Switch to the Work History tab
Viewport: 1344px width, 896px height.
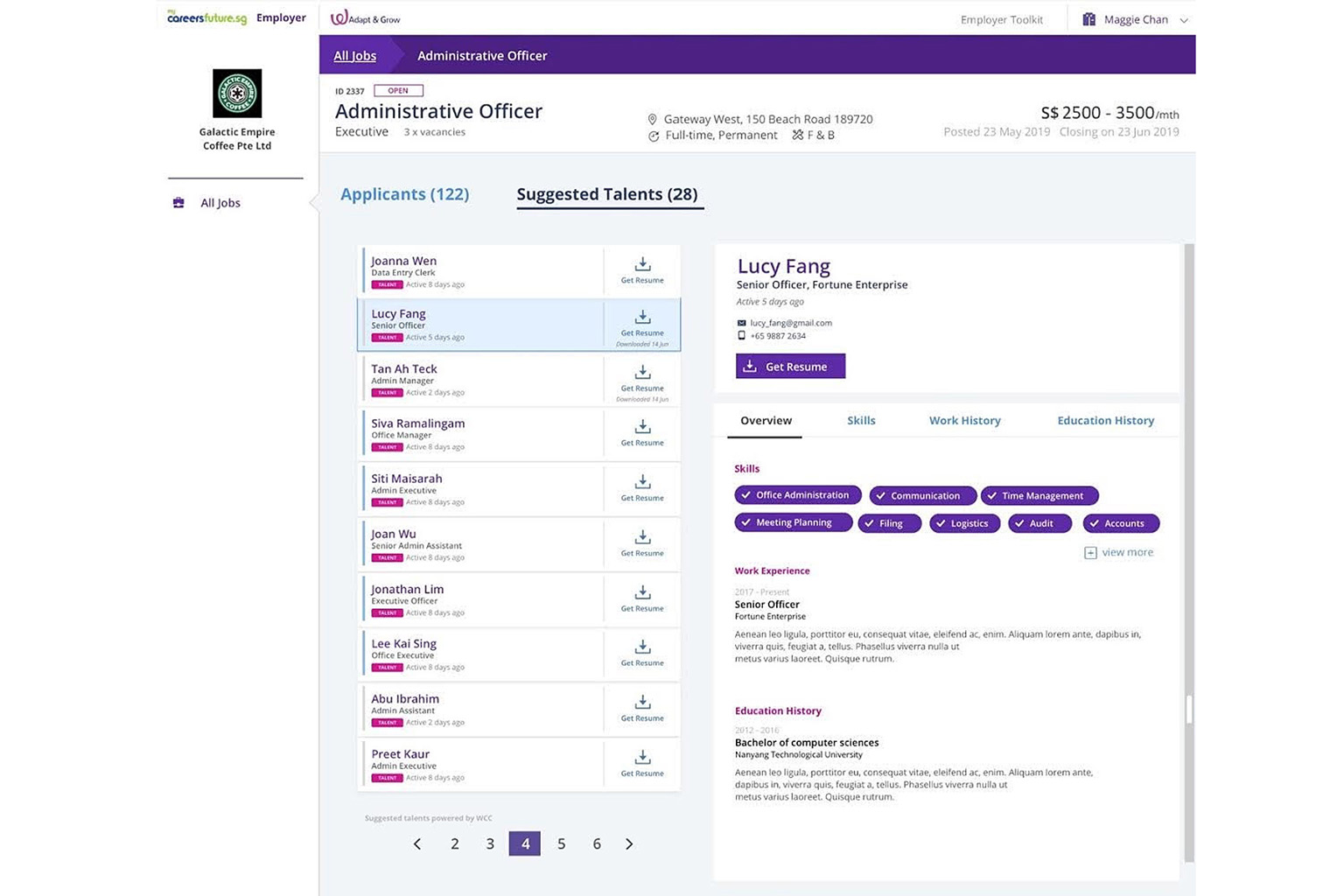tap(964, 420)
